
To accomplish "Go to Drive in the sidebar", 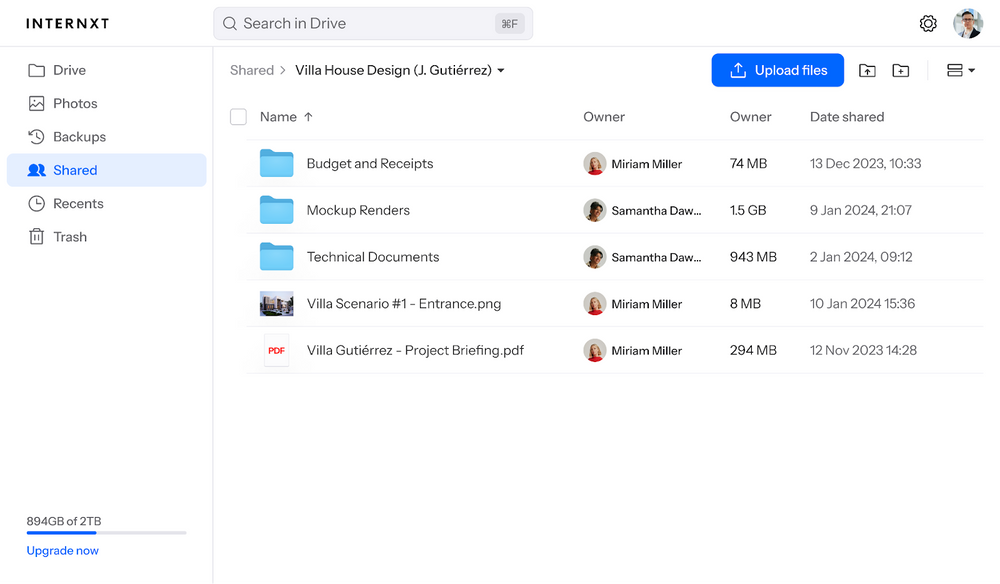I will click(x=107, y=70).
